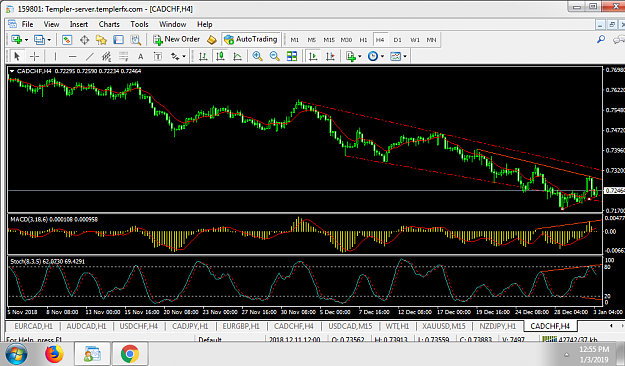Viewport: 625px width, 366px height.
Task: Click the Default profile in status bar
Action: click(x=210, y=340)
